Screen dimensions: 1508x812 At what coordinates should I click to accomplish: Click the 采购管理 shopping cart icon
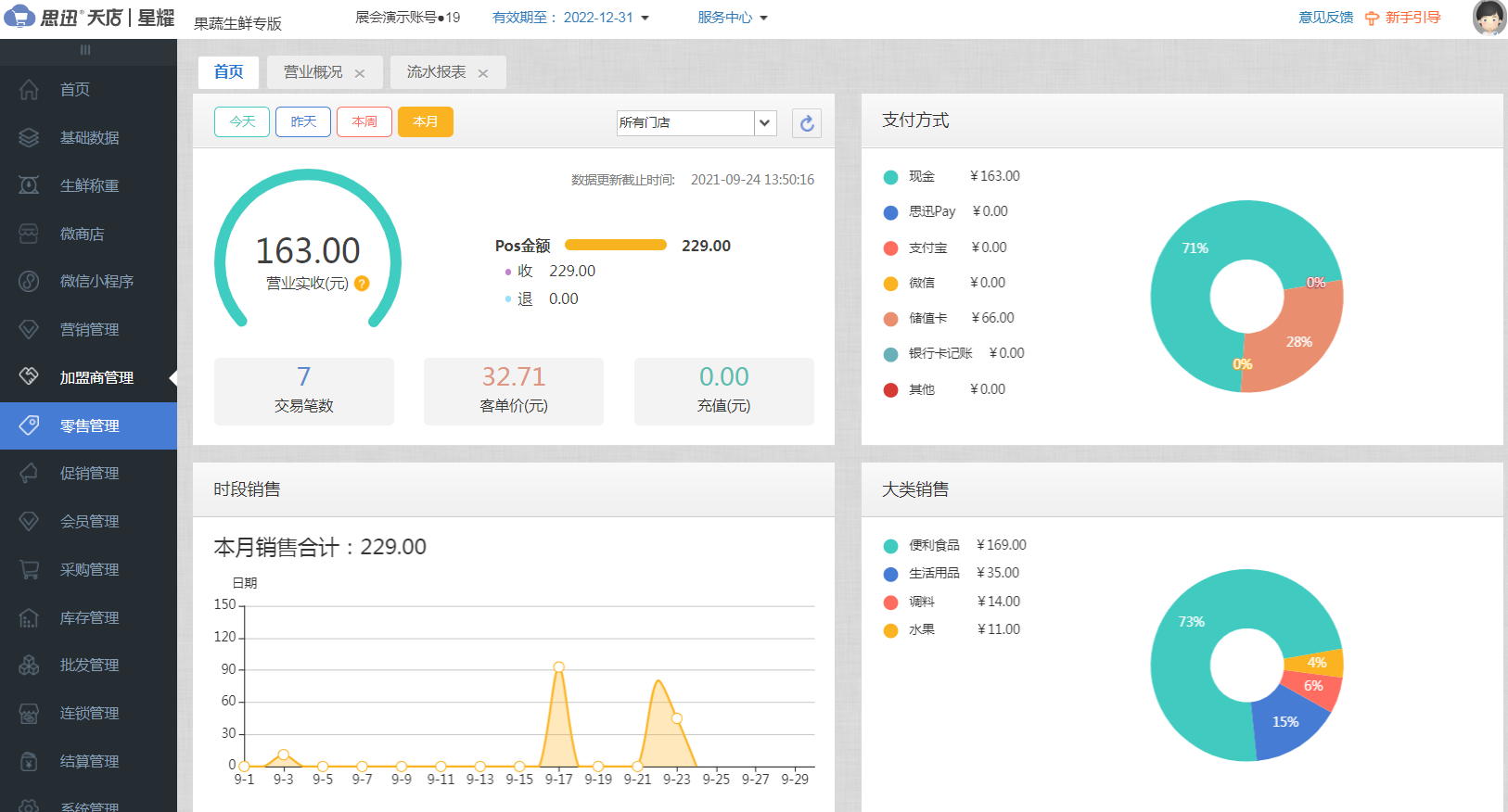(29, 570)
